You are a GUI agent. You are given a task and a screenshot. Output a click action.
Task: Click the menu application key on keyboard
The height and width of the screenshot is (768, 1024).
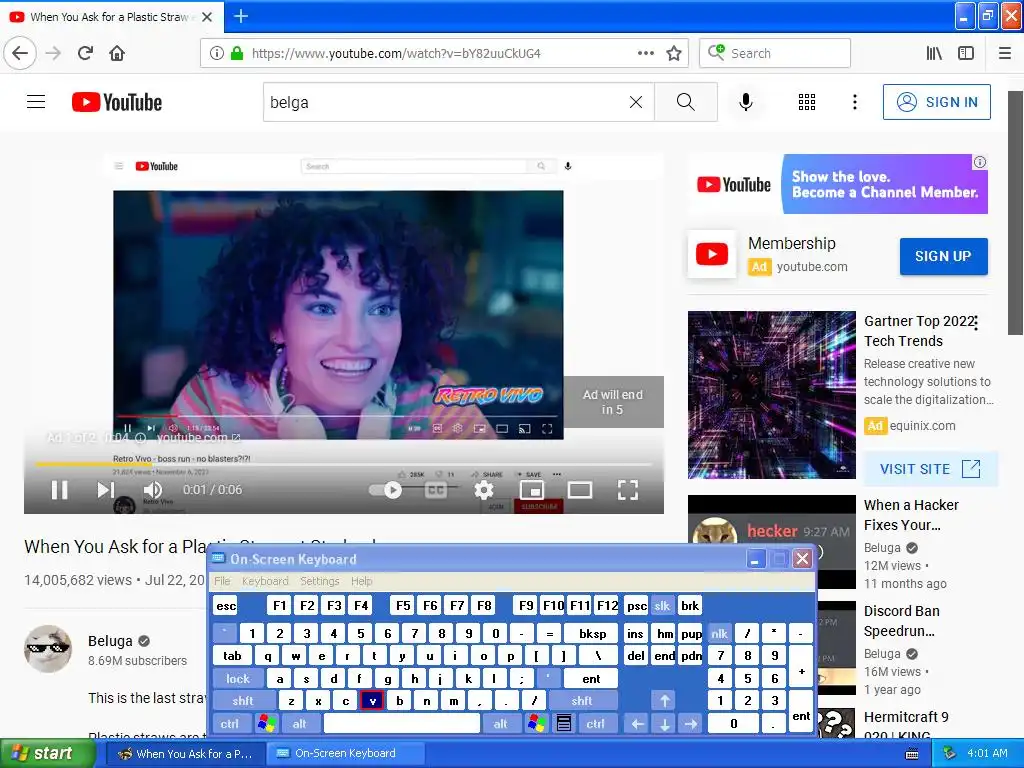(564, 724)
